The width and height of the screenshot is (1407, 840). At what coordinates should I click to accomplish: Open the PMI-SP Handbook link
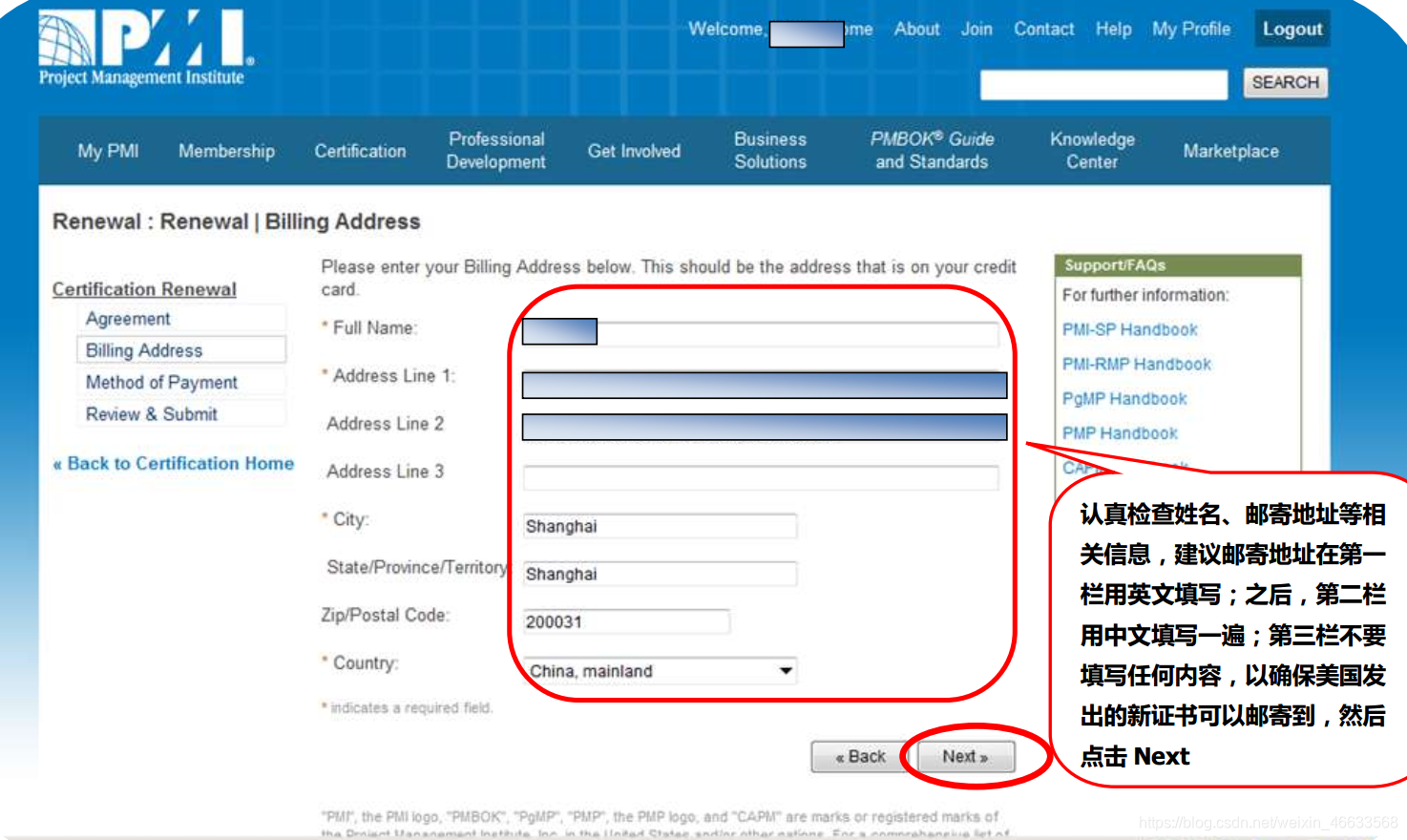click(x=1129, y=329)
